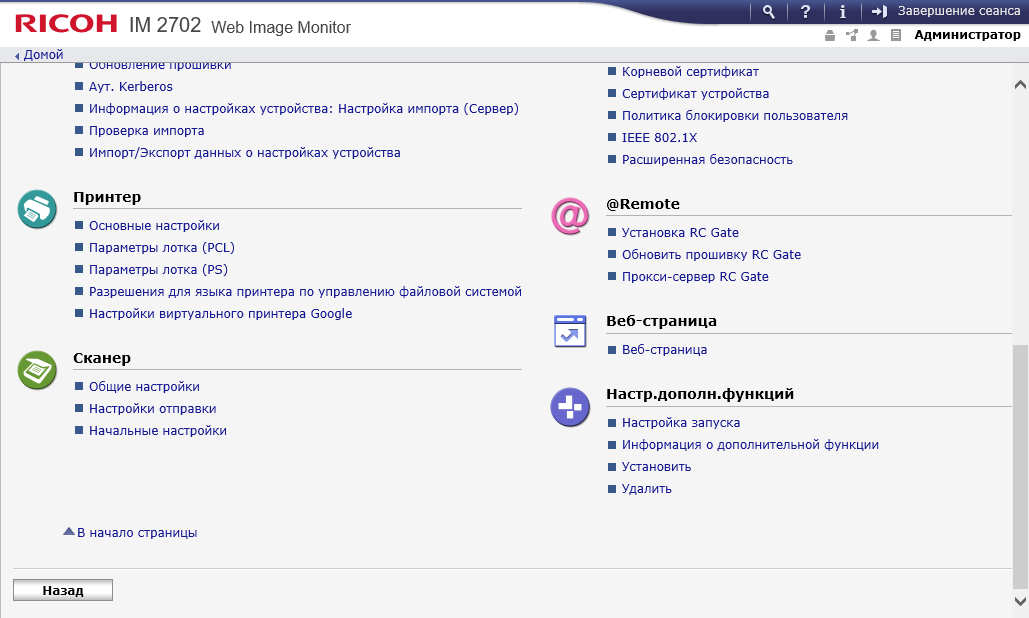The height and width of the screenshot is (618, 1029).
Task: Click the grey network status icon
Action: [851, 35]
